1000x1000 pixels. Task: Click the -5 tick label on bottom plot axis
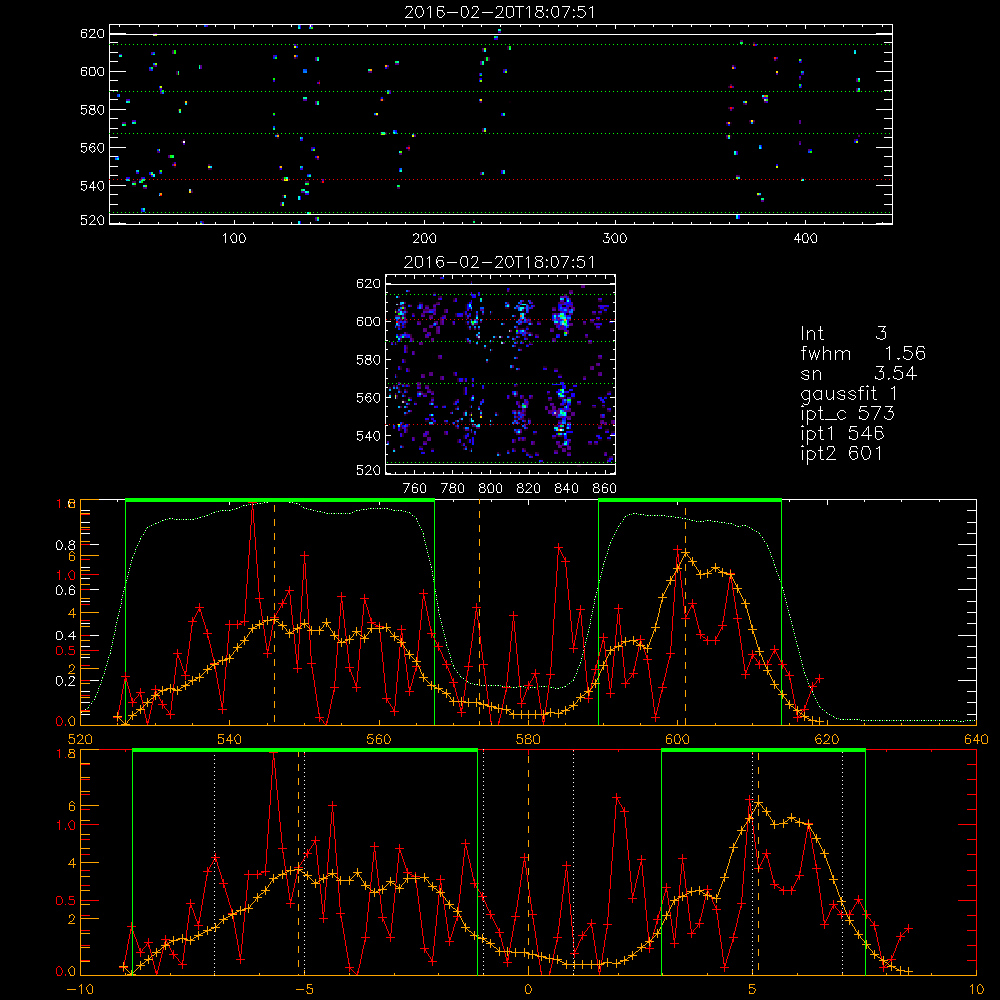[304, 990]
